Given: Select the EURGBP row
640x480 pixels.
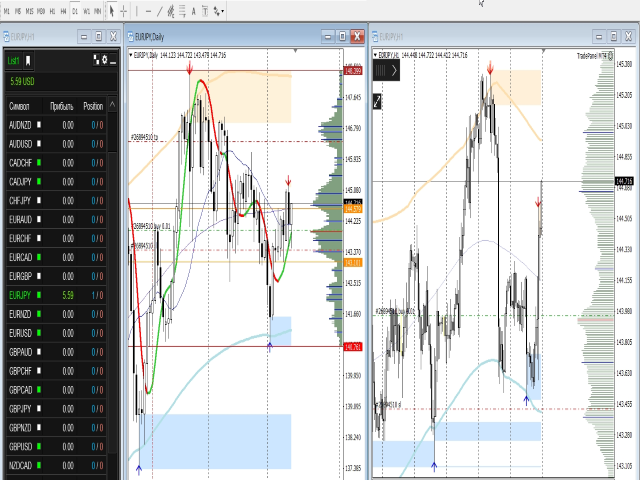Looking at the screenshot, I should click(56, 276).
